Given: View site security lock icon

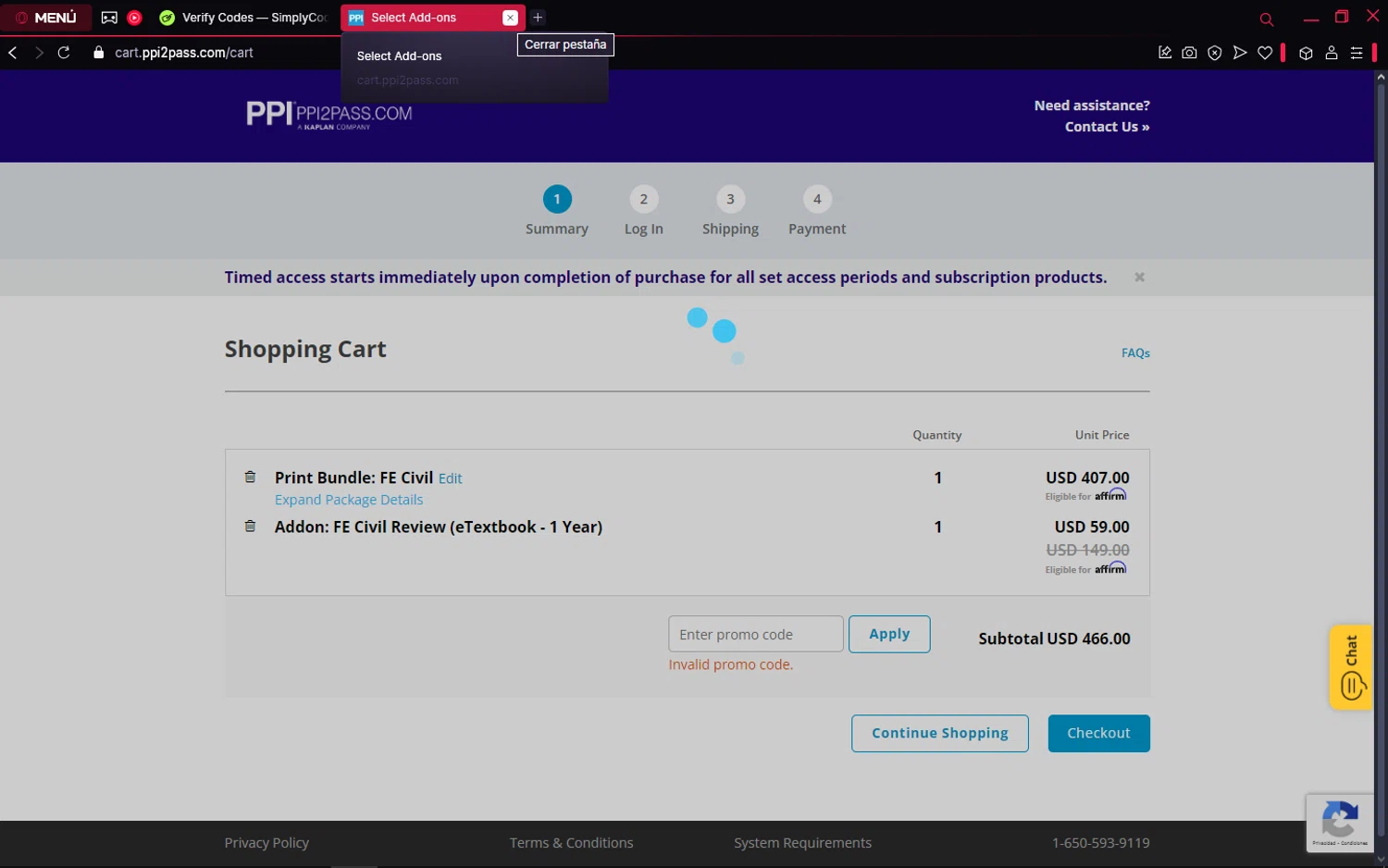Looking at the screenshot, I should click(99, 53).
